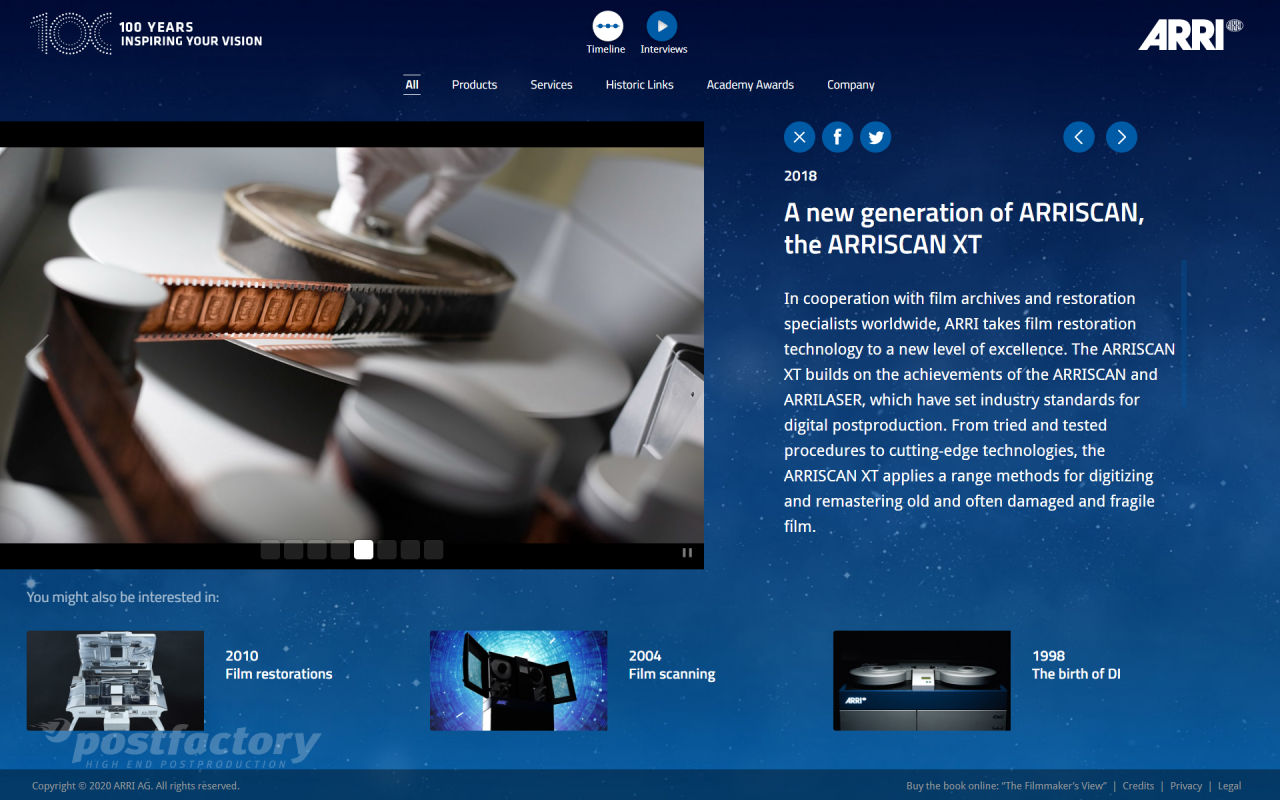Screen dimensions: 1280x800
Task: Select the active fifth slideshow dot
Action: pyautogui.click(x=363, y=550)
